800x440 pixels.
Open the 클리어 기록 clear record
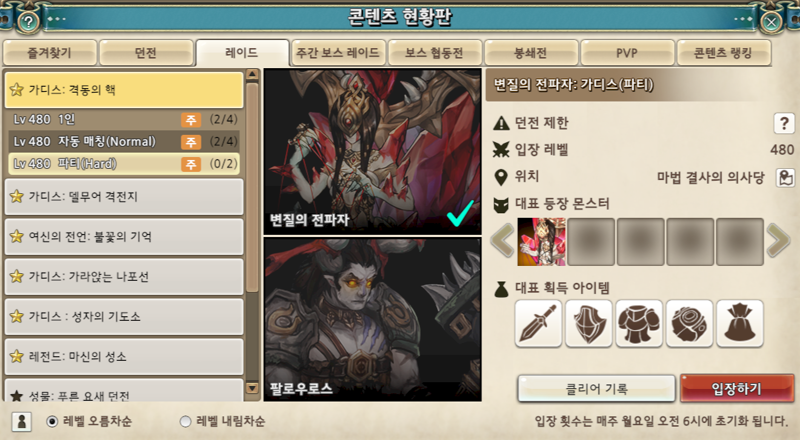click(x=596, y=389)
